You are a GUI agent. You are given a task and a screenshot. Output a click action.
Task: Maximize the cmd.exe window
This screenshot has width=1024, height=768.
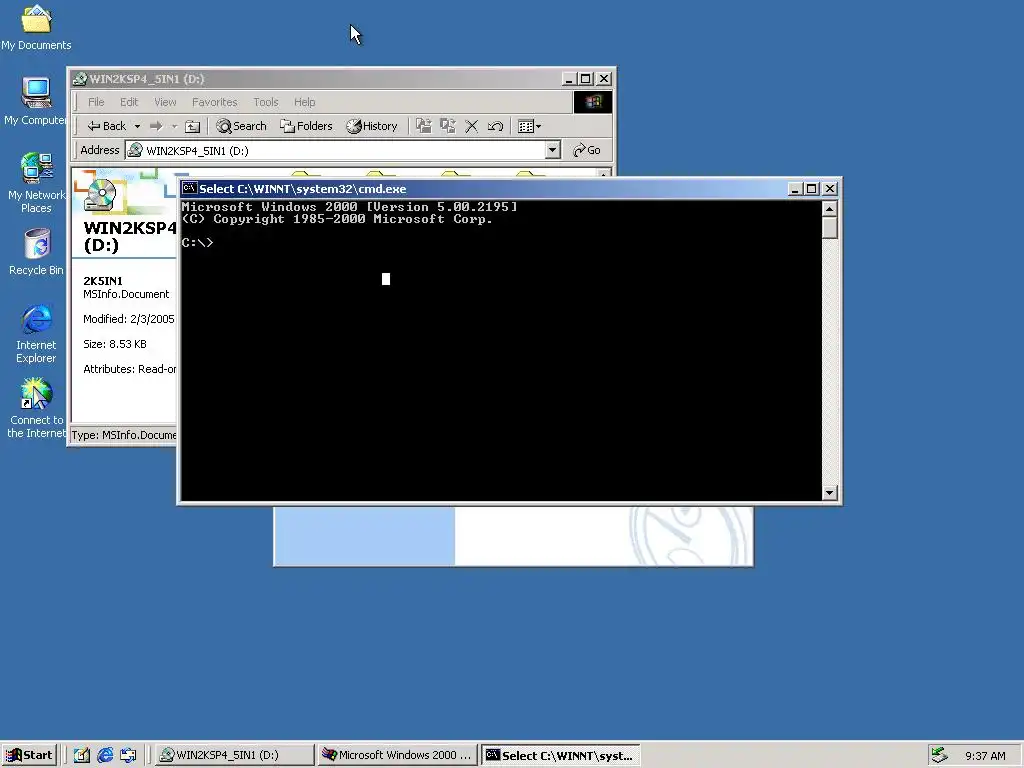point(812,189)
